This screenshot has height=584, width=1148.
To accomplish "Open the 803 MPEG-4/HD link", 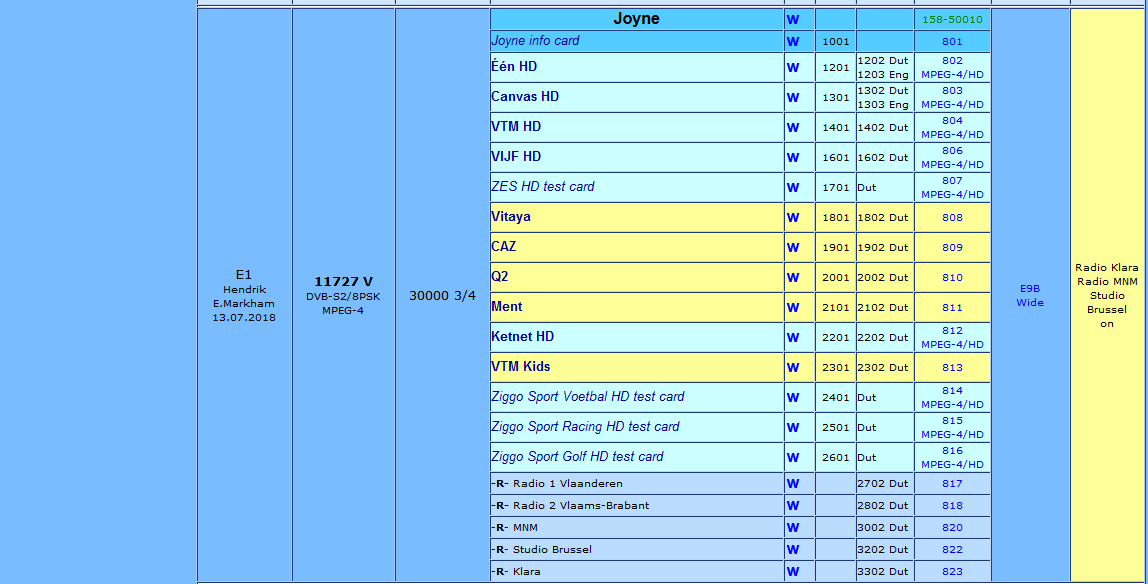I will point(952,97).
